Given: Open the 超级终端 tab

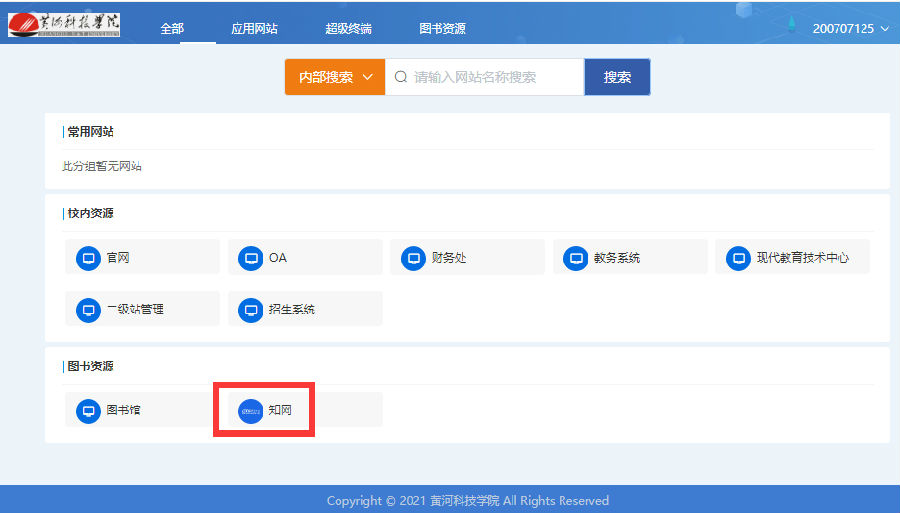Looking at the screenshot, I should (x=348, y=29).
